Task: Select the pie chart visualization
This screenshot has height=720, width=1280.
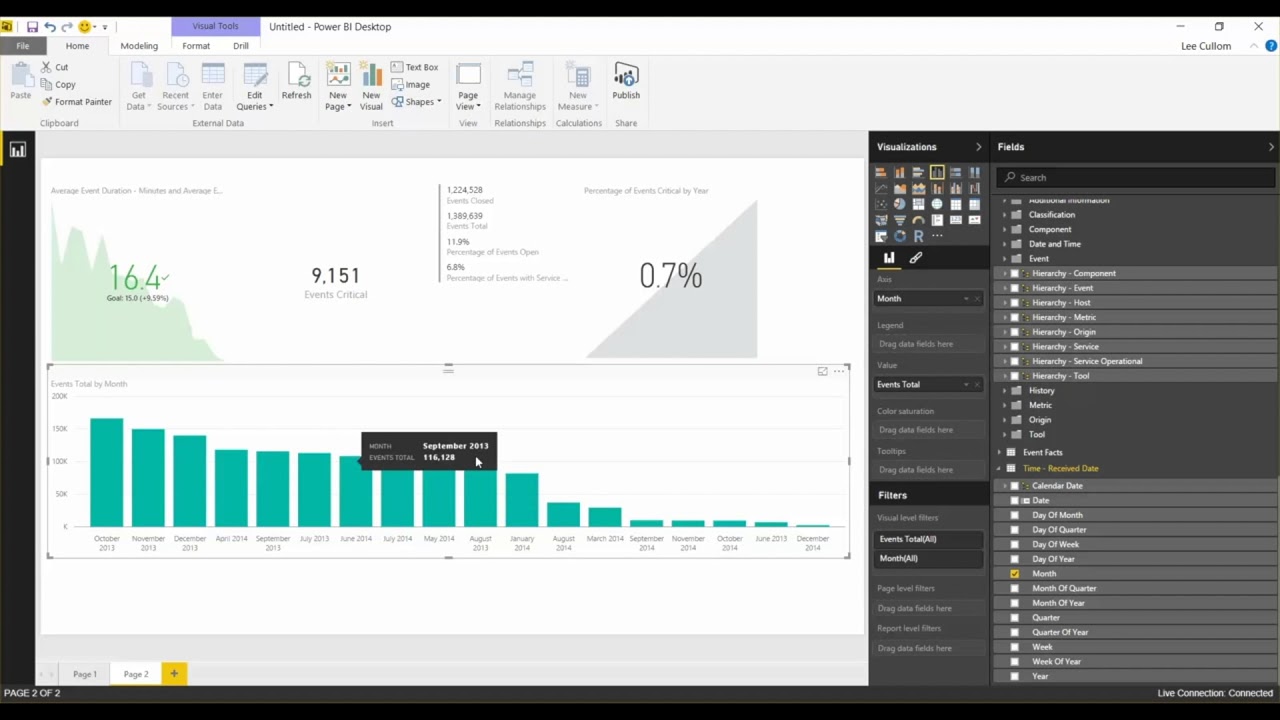Action: click(x=900, y=204)
